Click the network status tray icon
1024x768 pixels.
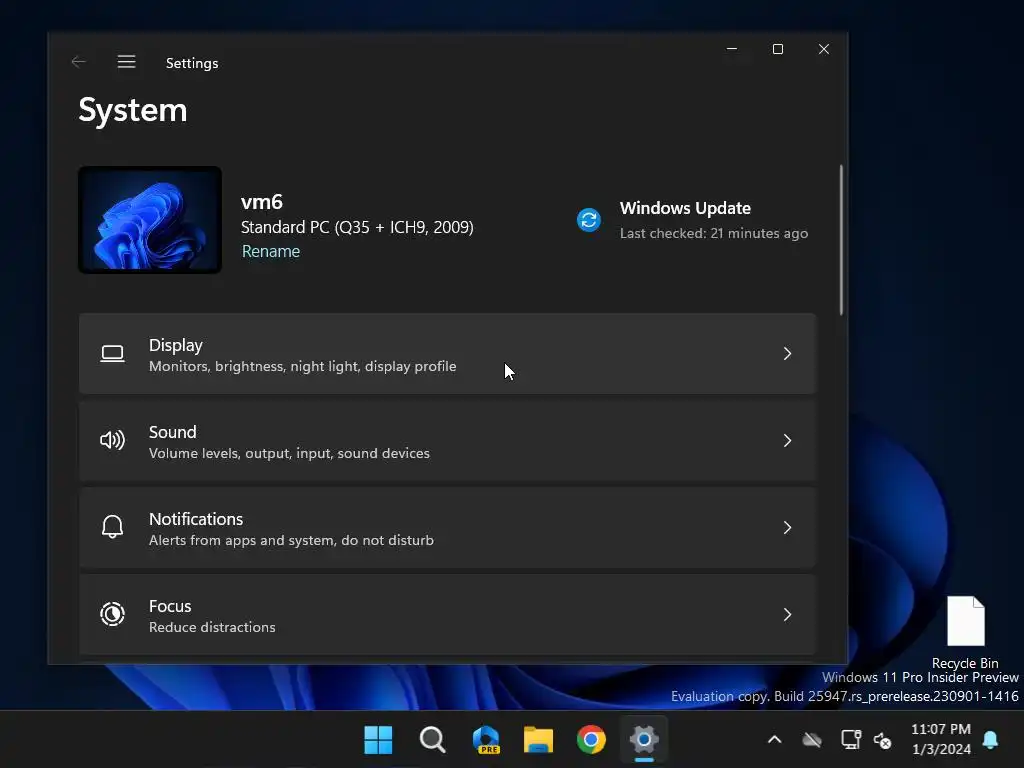click(x=851, y=740)
